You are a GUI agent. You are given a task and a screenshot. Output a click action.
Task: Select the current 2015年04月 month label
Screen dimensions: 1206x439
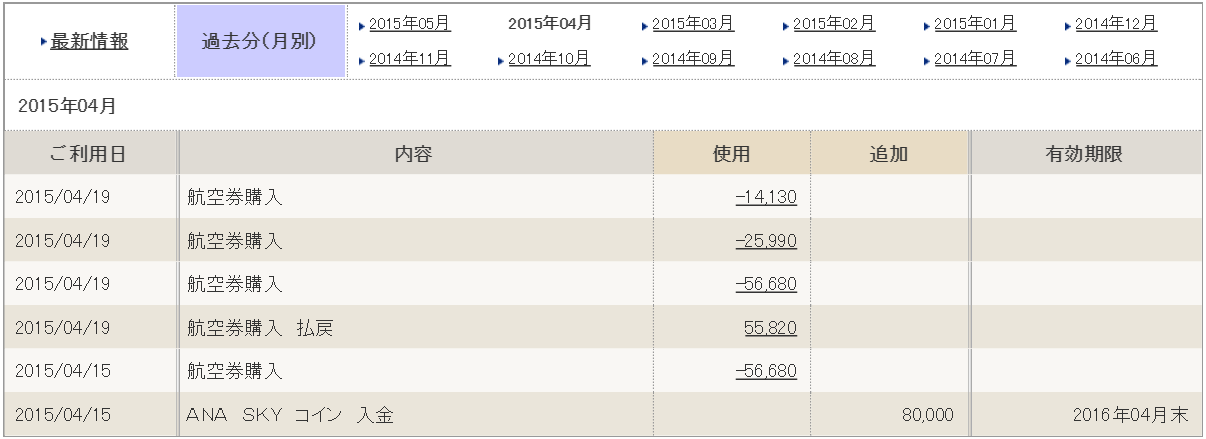point(550,23)
